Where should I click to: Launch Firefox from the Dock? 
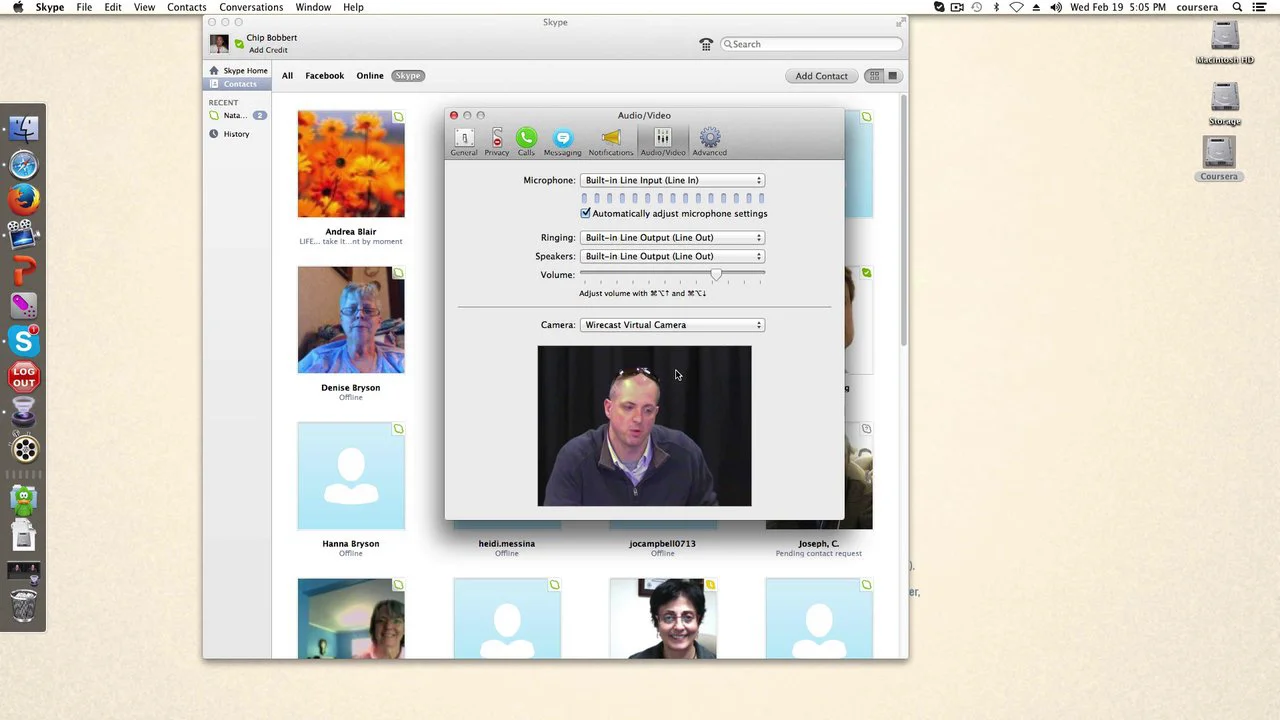point(24,199)
